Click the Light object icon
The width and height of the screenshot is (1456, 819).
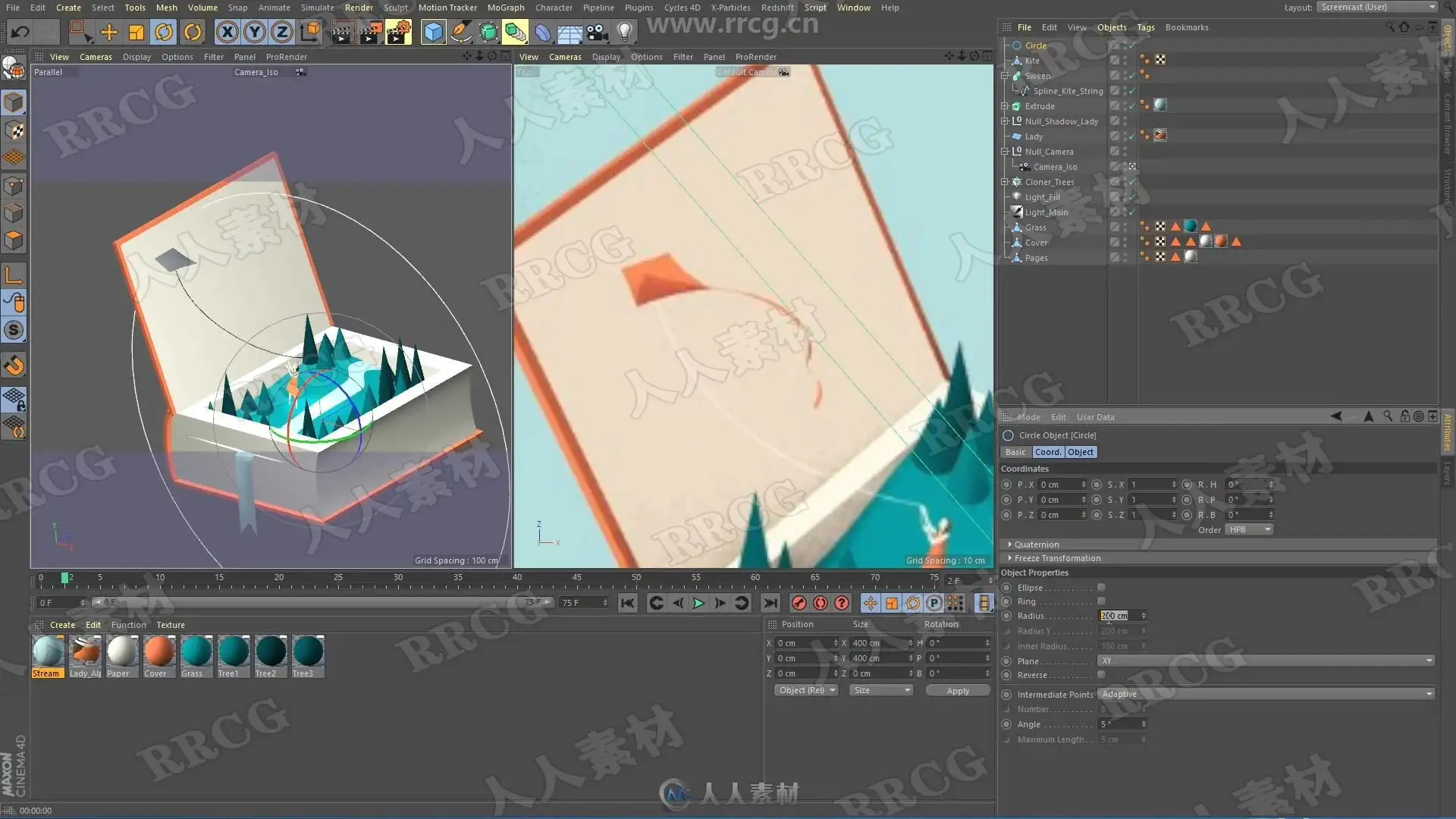click(x=624, y=32)
